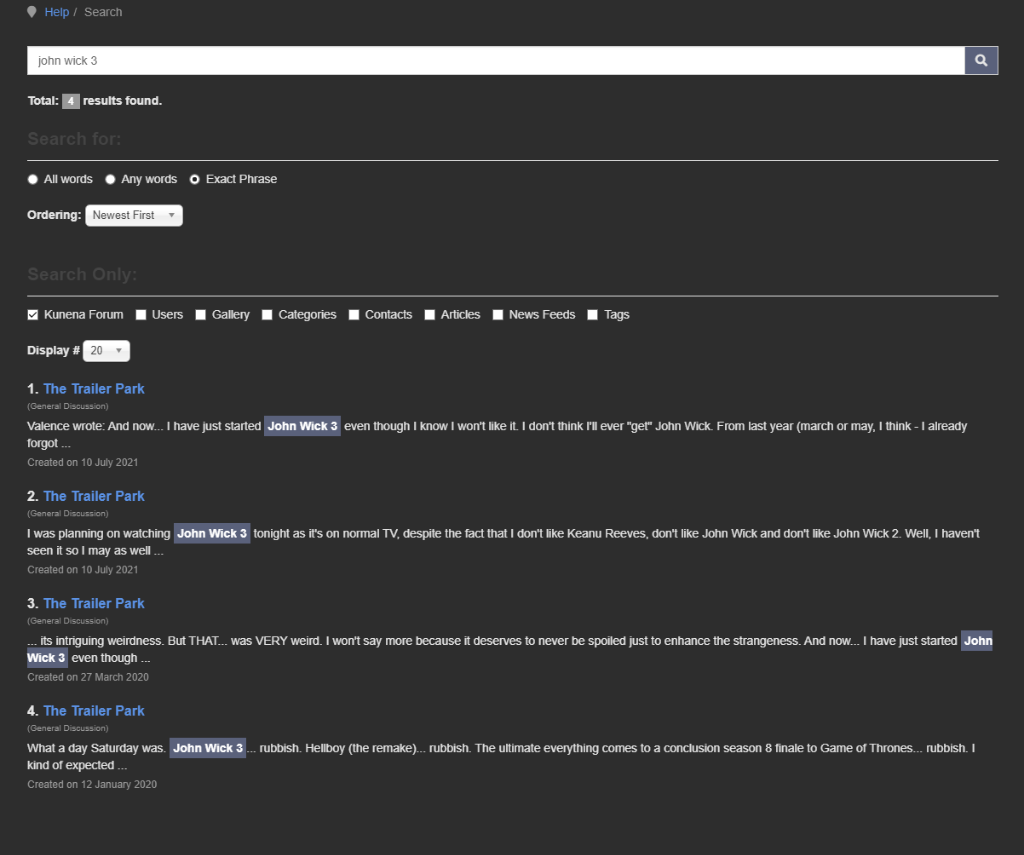Check the Categories checkbox

[x=267, y=315]
